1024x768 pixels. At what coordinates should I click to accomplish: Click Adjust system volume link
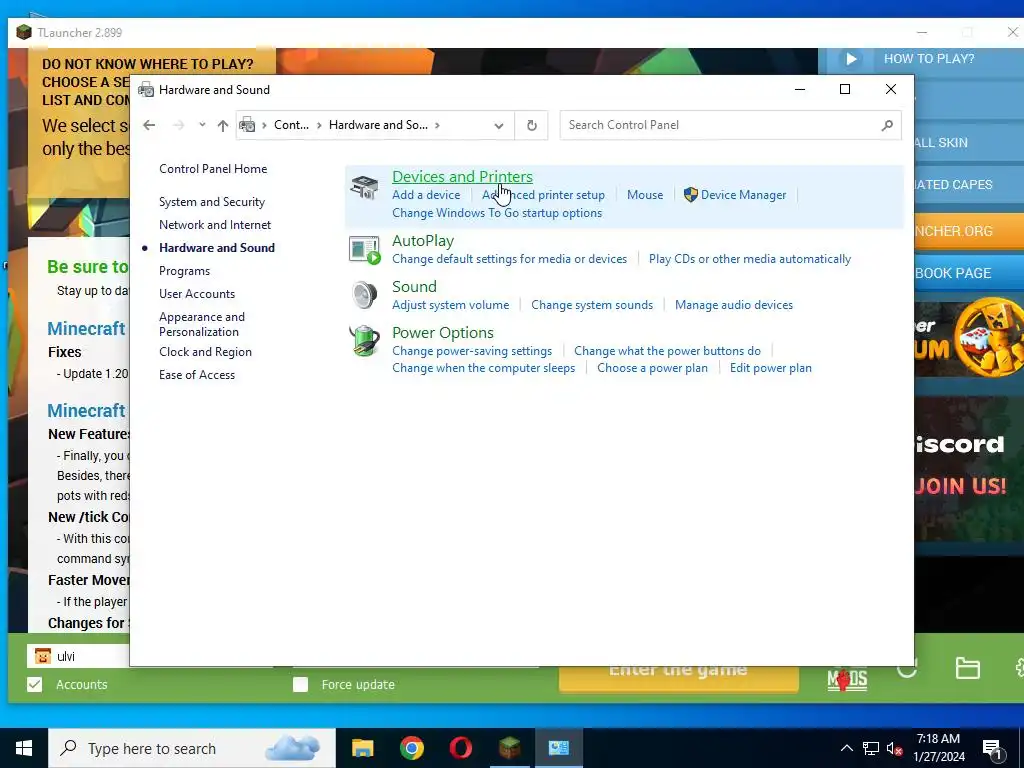451,305
